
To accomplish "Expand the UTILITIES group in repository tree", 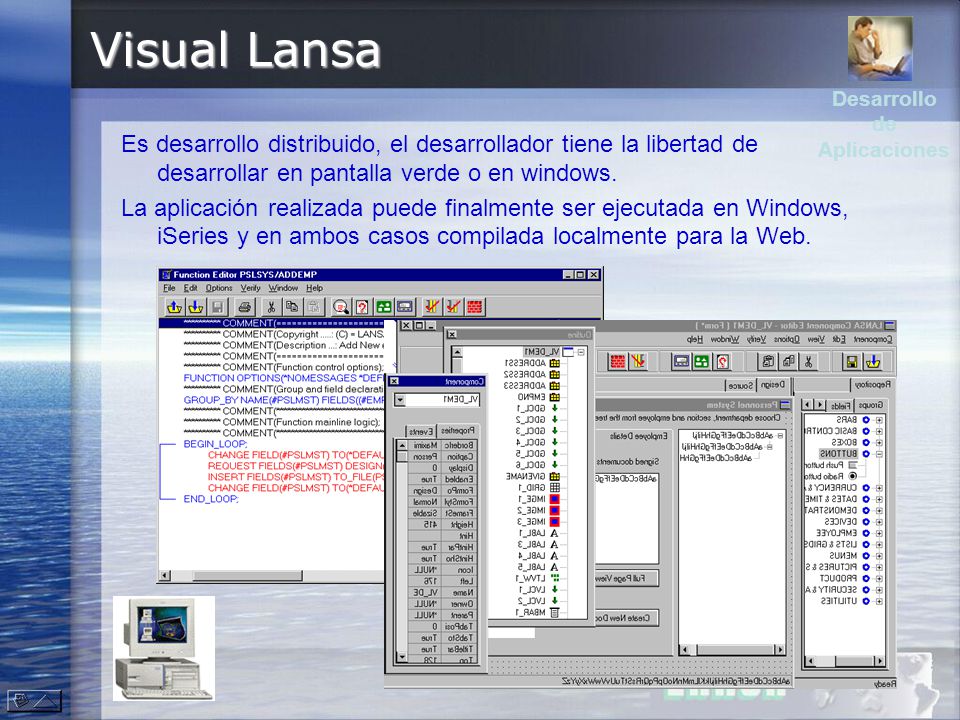I will tap(879, 601).
